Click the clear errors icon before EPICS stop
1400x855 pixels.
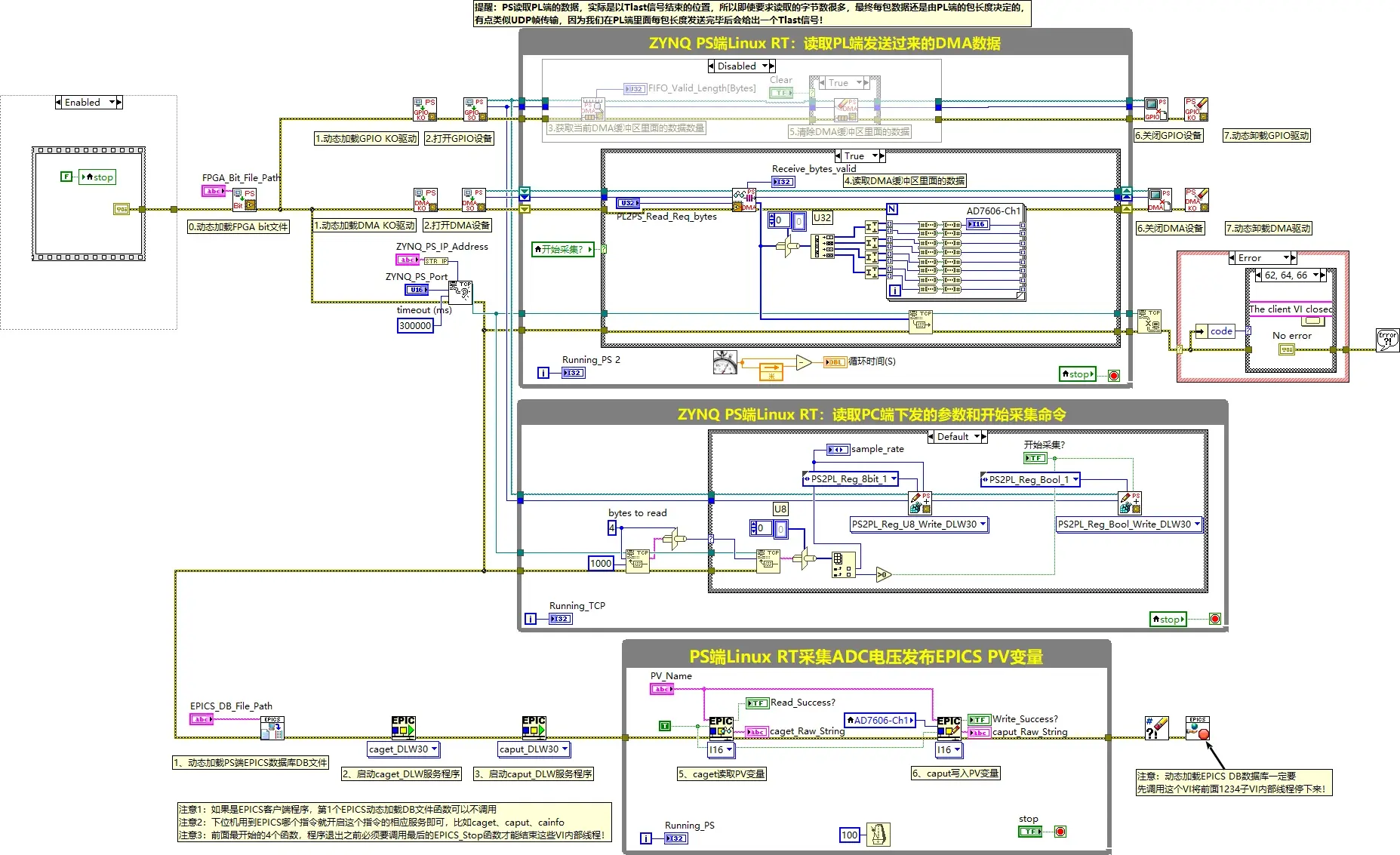point(1157,728)
